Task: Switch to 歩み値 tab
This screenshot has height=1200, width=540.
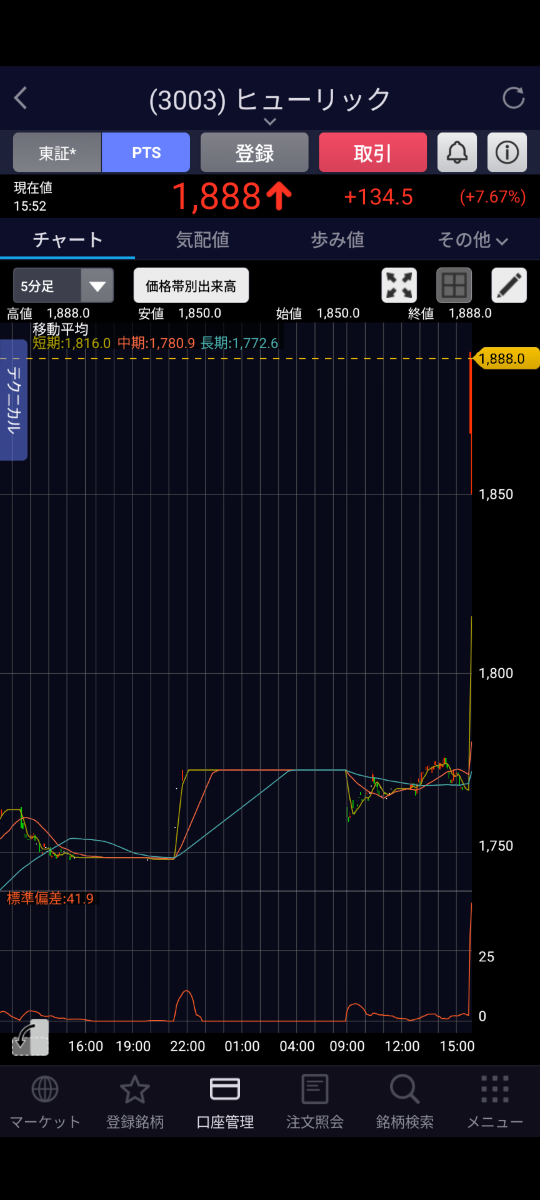Action: coord(338,240)
